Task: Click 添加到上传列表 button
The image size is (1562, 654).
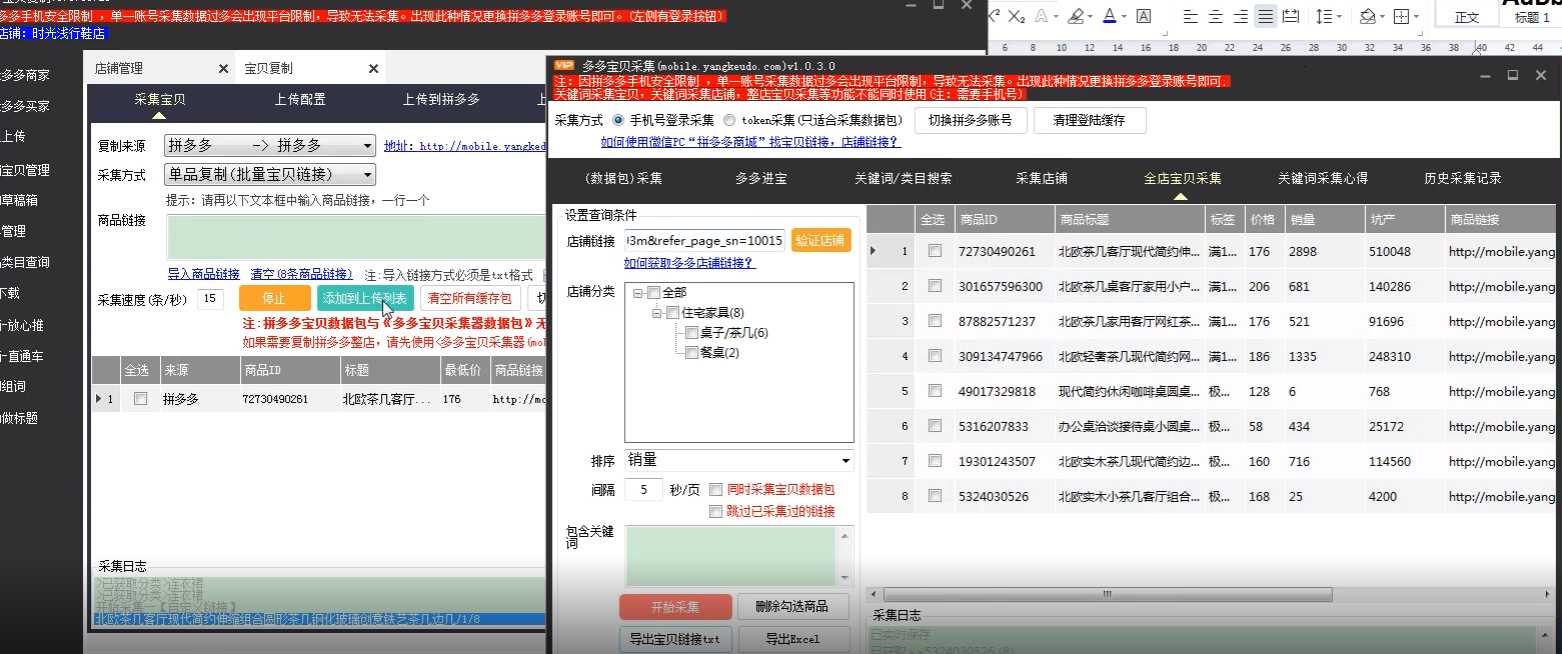Action: click(x=365, y=298)
